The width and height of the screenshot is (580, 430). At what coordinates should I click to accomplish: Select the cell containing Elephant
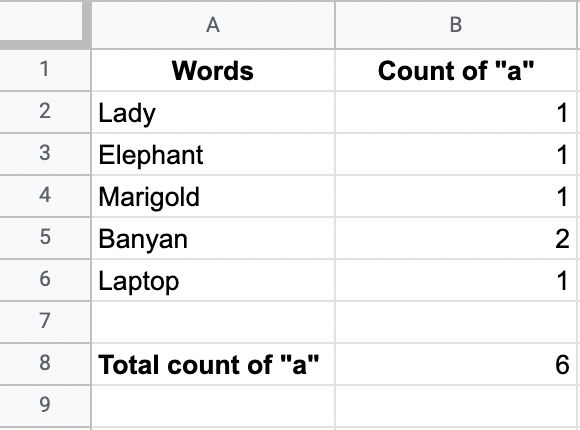click(213, 154)
